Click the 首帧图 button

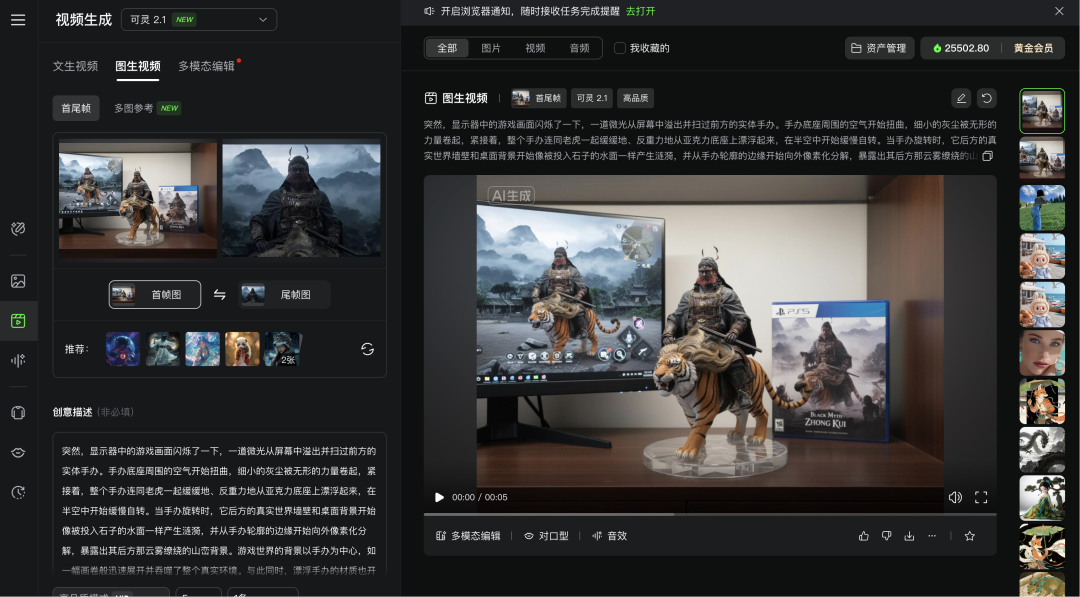pyautogui.click(x=155, y=295)
